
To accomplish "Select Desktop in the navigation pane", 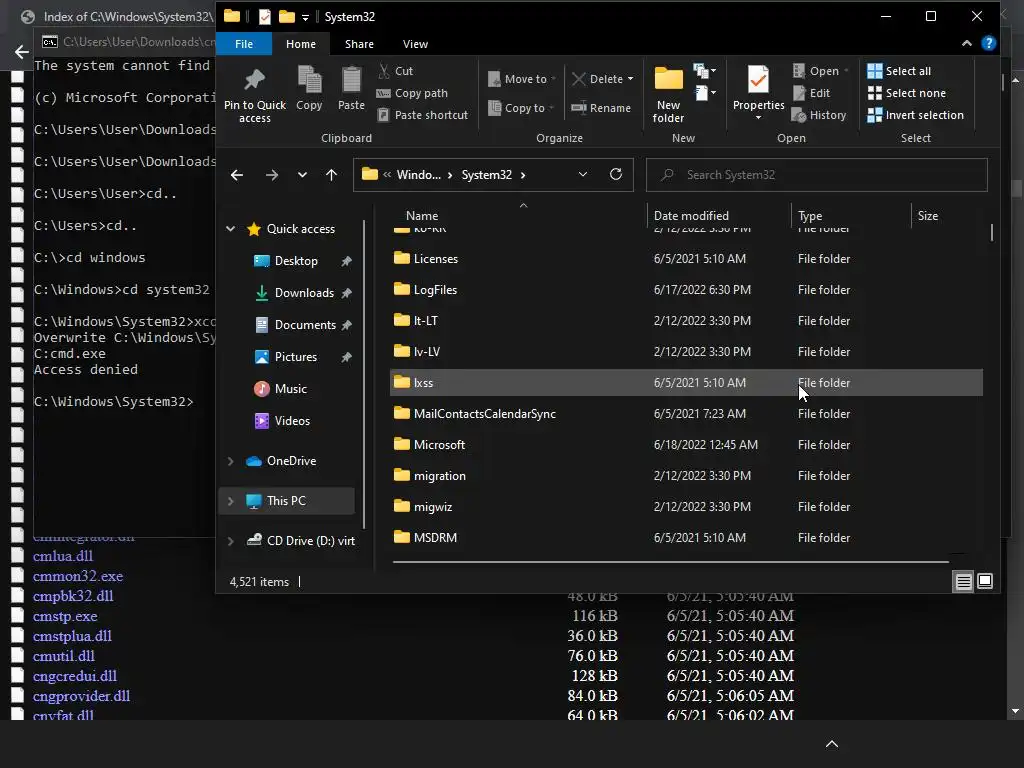I will (296, 261).
